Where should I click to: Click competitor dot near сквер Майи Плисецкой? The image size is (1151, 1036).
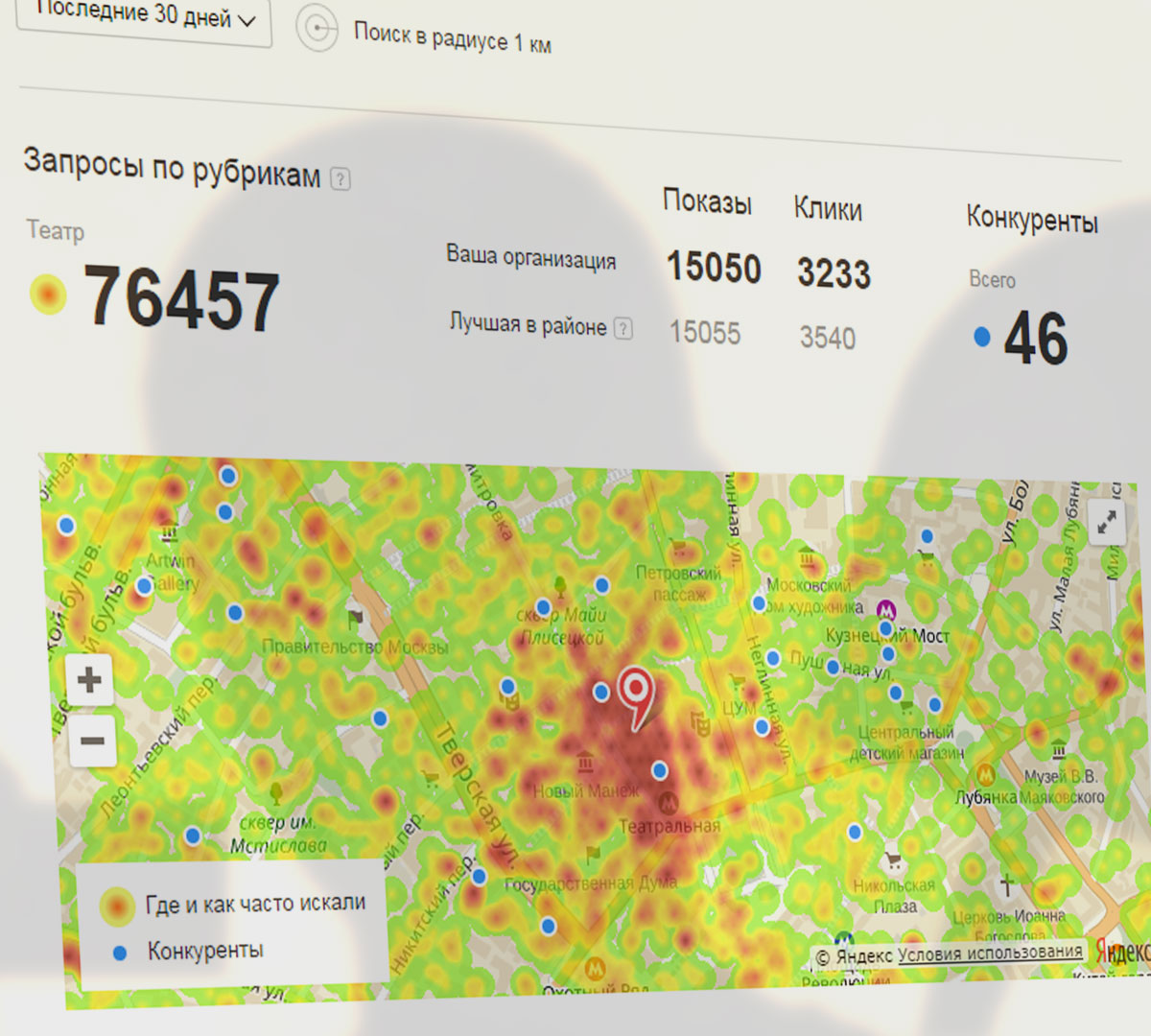pyautogui.click(x=544, y=607)
